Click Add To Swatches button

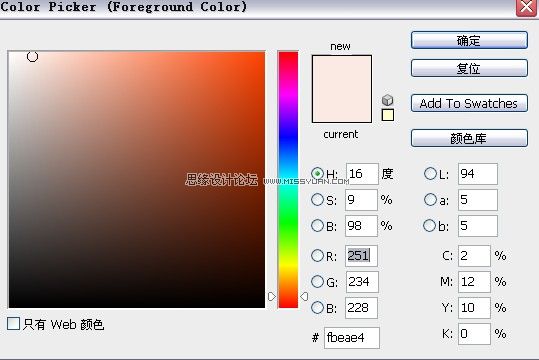click(x=469, y=103)
